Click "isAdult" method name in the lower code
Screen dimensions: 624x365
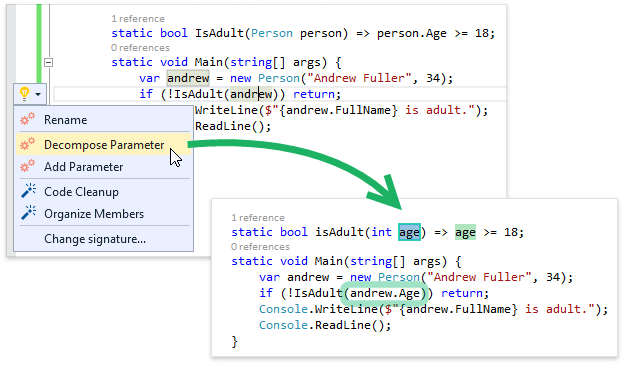(339, 232)
